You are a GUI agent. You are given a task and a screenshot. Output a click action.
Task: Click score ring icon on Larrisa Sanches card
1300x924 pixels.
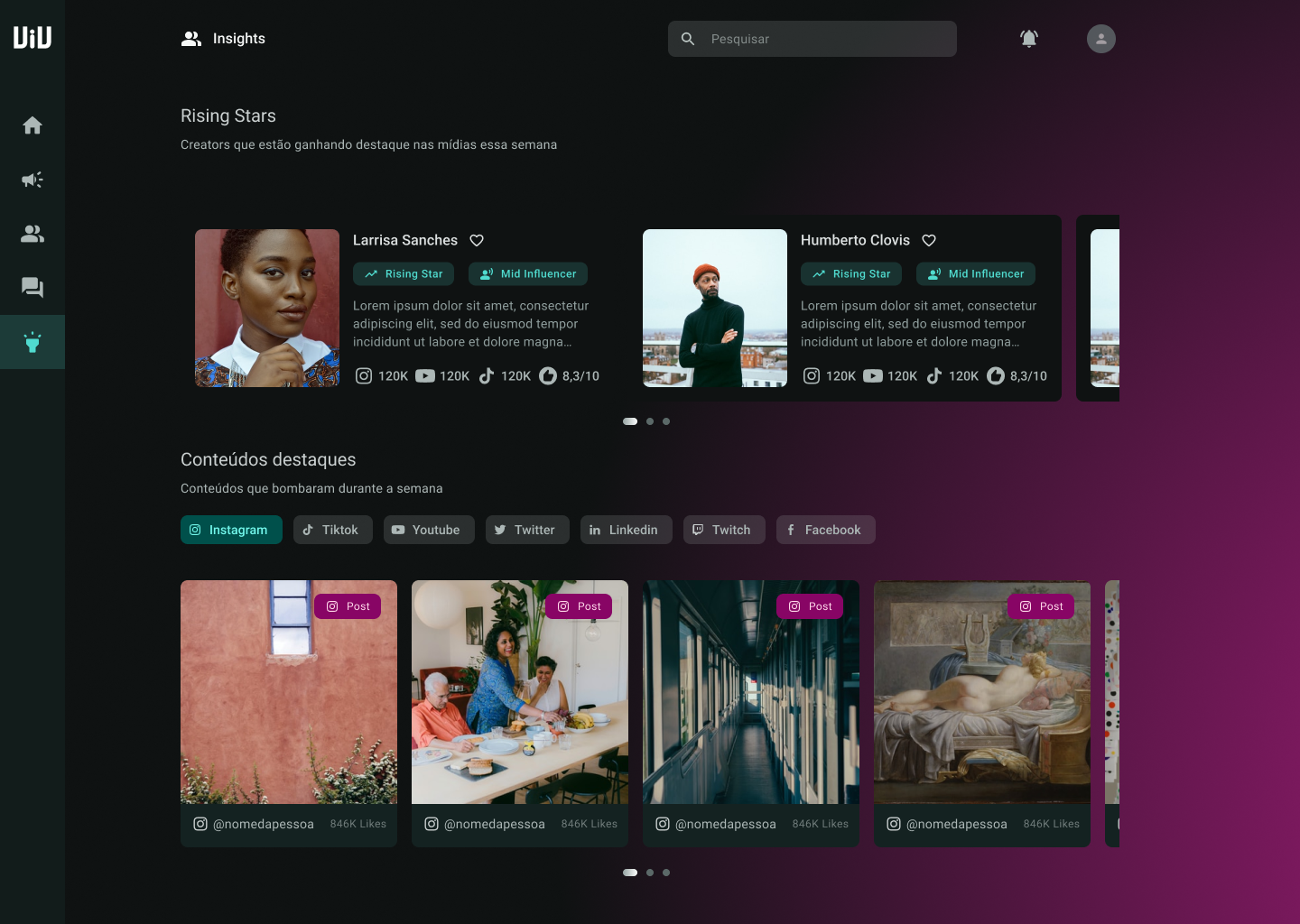click(x=548, y=375)
